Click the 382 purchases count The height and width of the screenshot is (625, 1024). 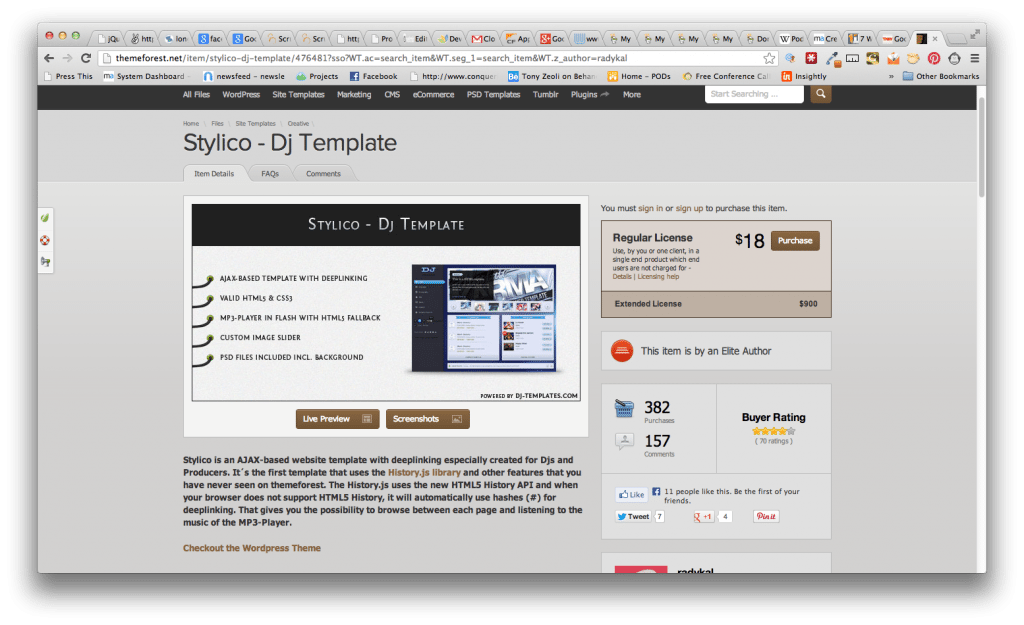(x=657, y=408)
